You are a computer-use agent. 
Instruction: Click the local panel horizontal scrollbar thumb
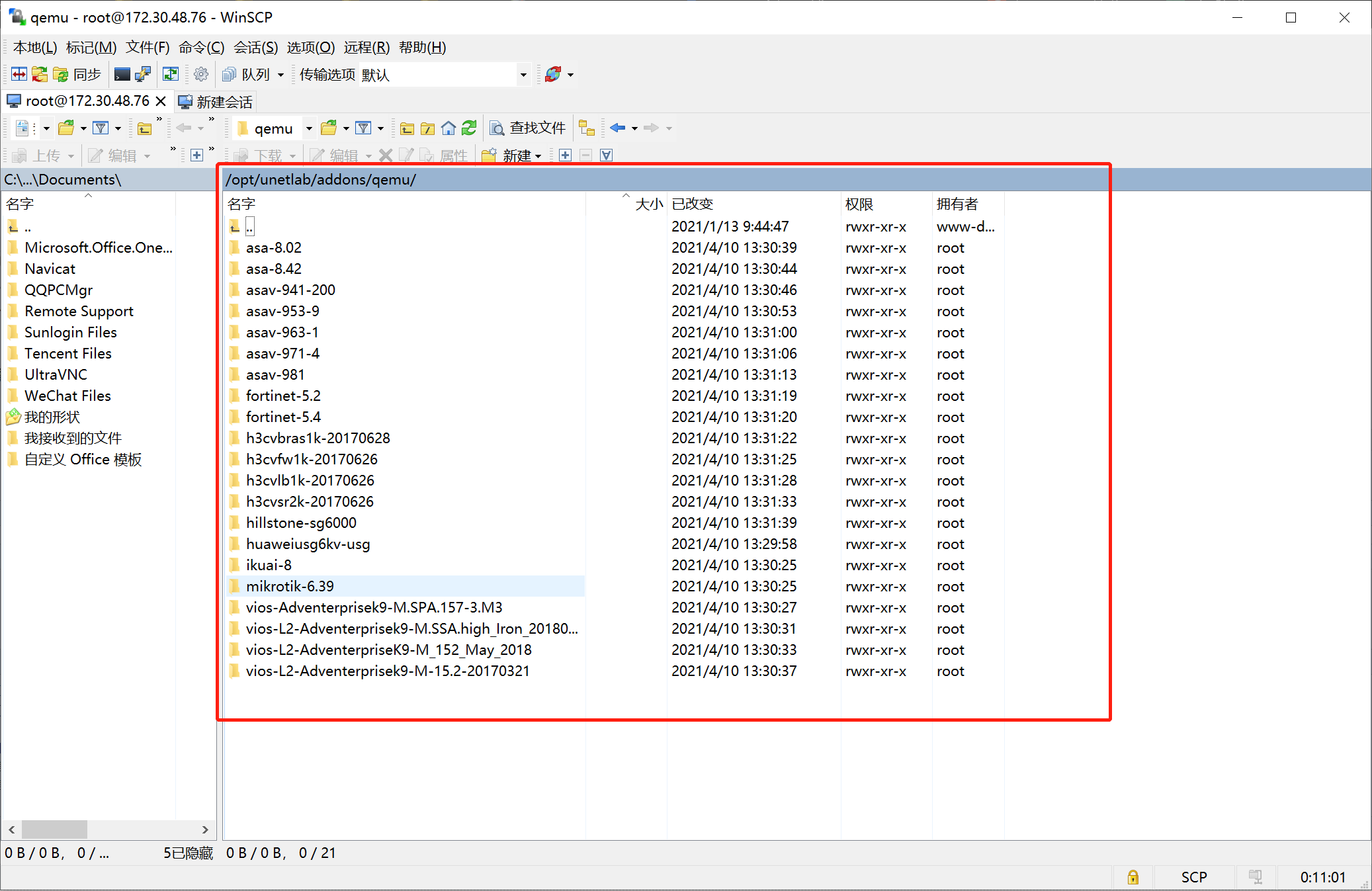click(54, 829)
